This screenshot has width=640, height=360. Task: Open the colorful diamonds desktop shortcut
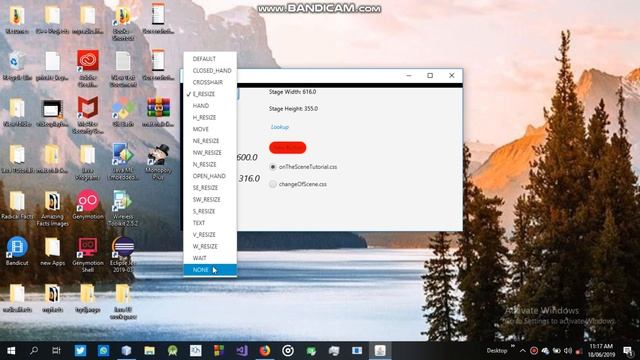pos(123,111)
